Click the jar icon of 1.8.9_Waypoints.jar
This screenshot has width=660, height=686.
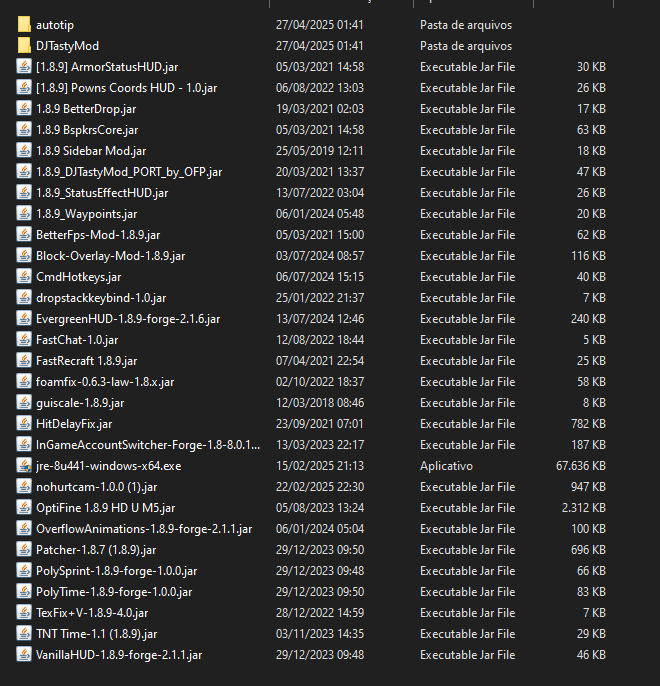coord(24,214)
